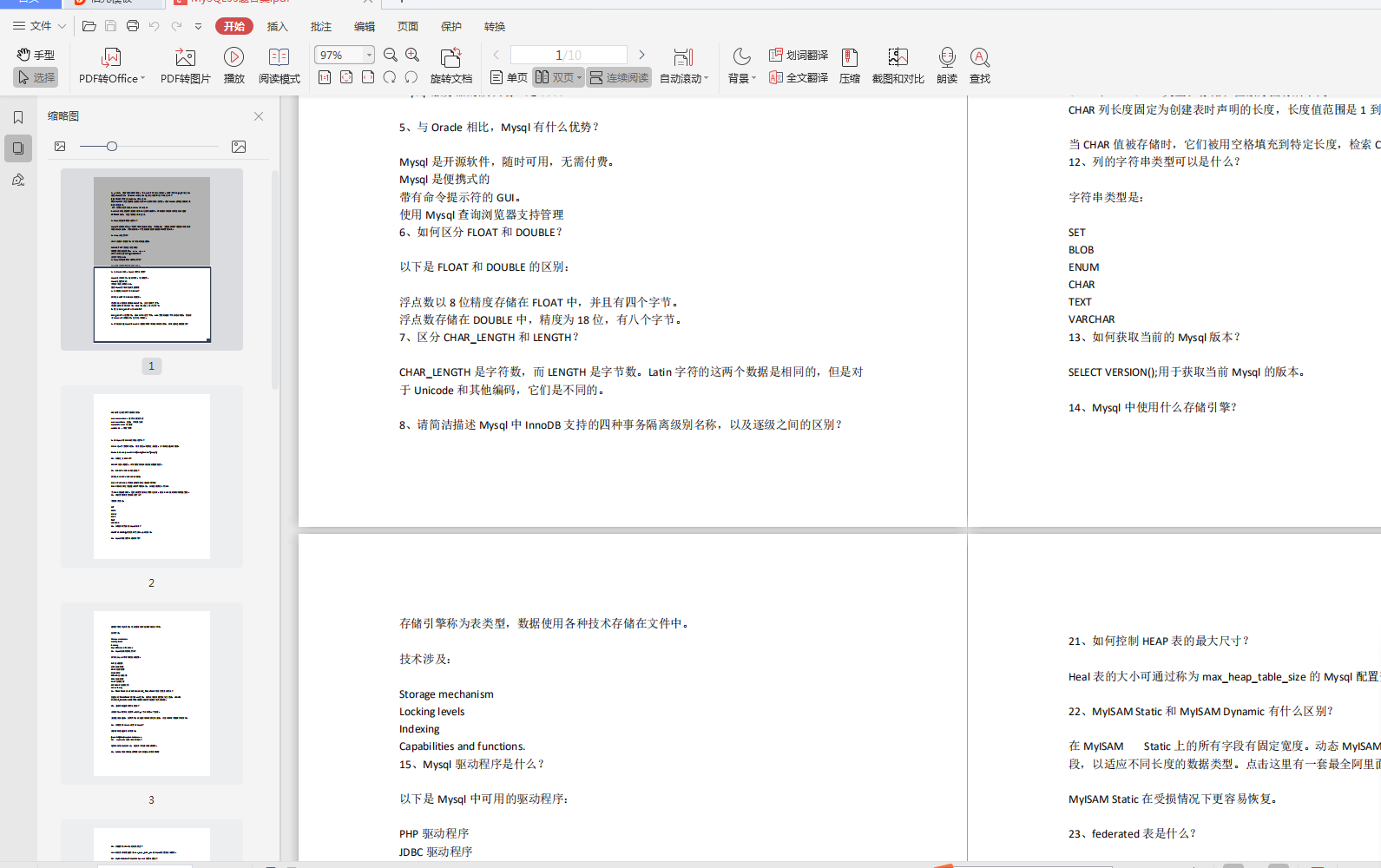Activate the 选择 selection tool
Viewport: 1381px width, 868px height.
point(36,77)
